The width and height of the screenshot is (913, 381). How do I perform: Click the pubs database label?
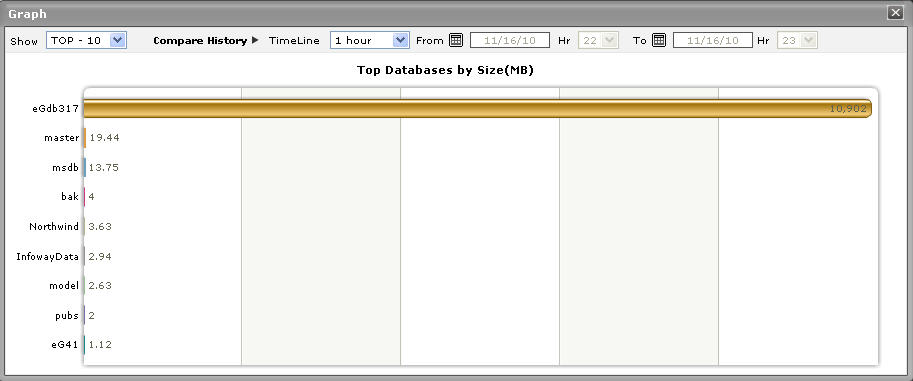click(x=67, y=315)
